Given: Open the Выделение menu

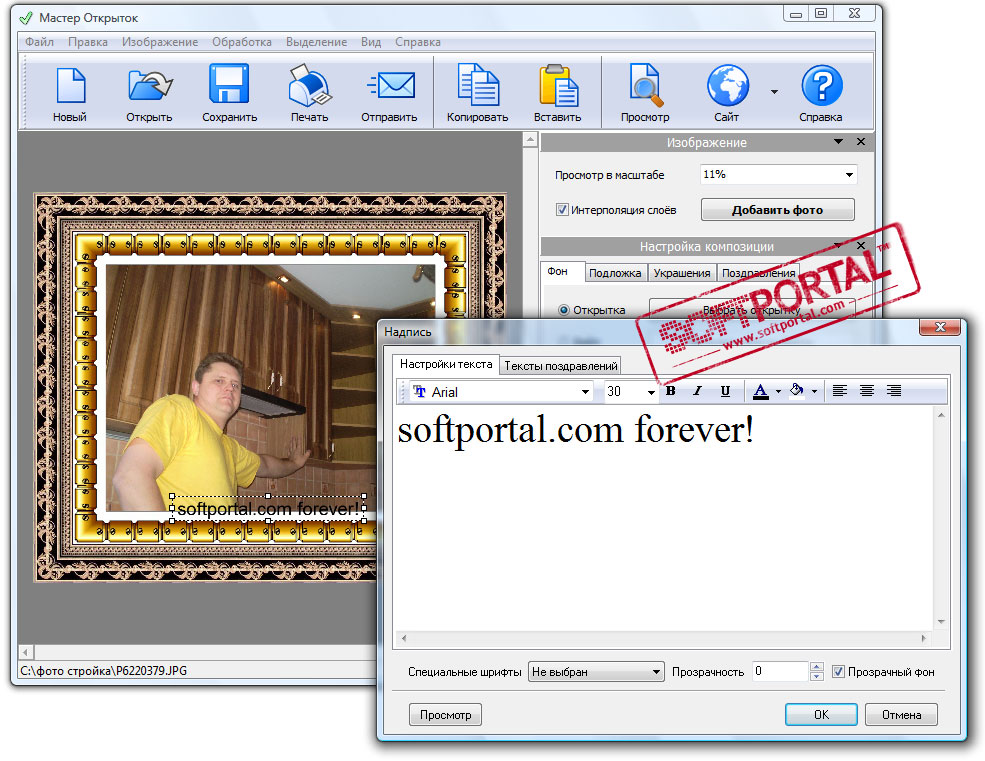Looking at the screenshot, I should coord(317,42).
